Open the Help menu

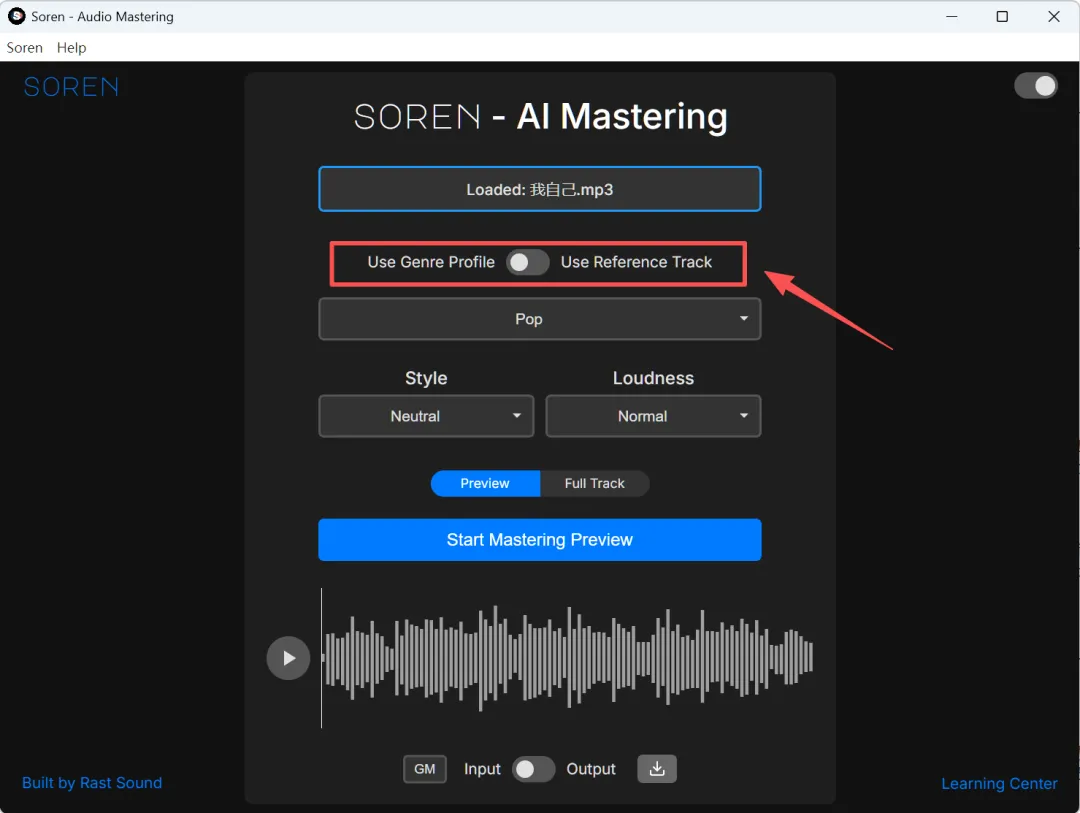tap(72, 48)
